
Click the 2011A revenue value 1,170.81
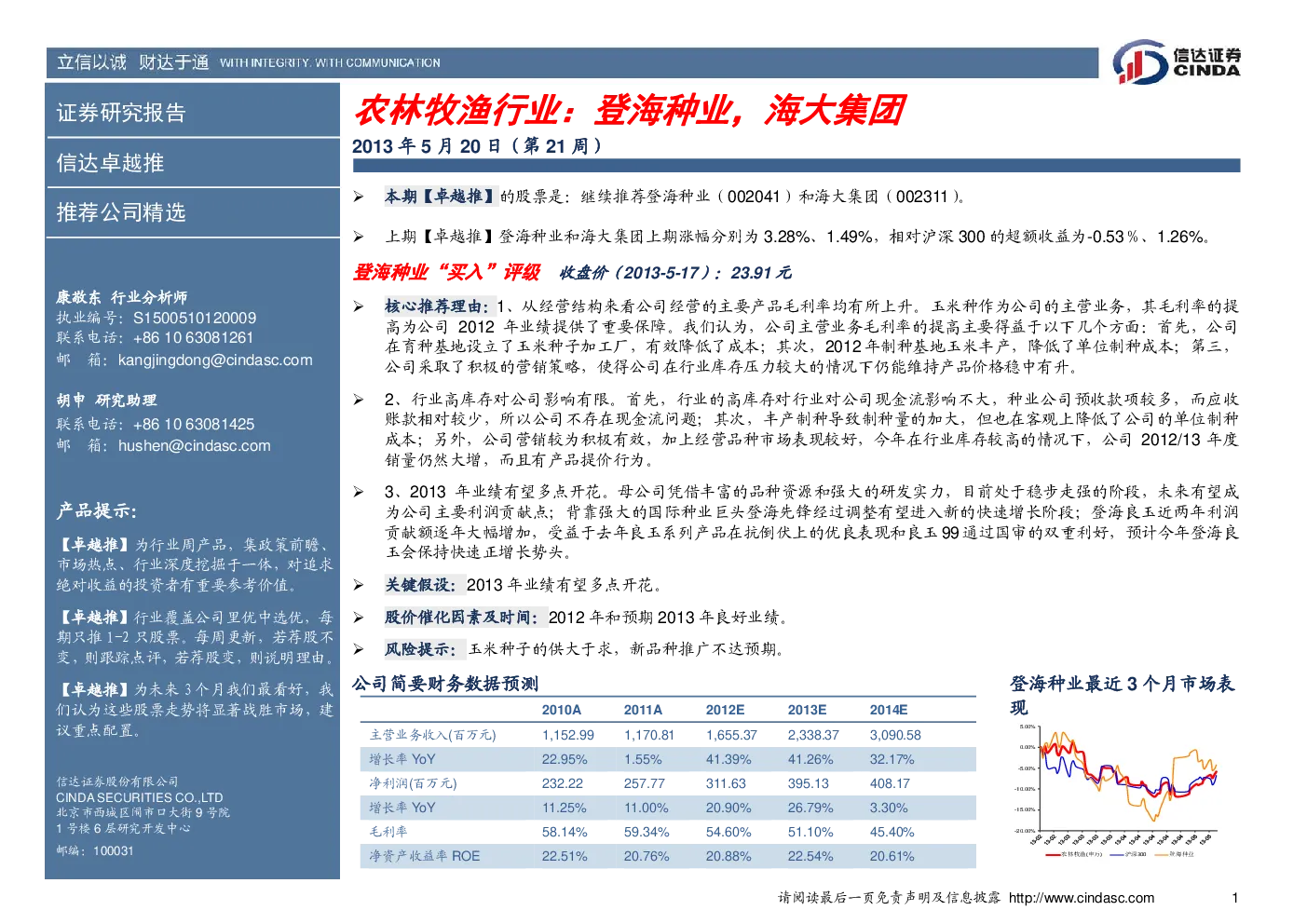(649, 736)
